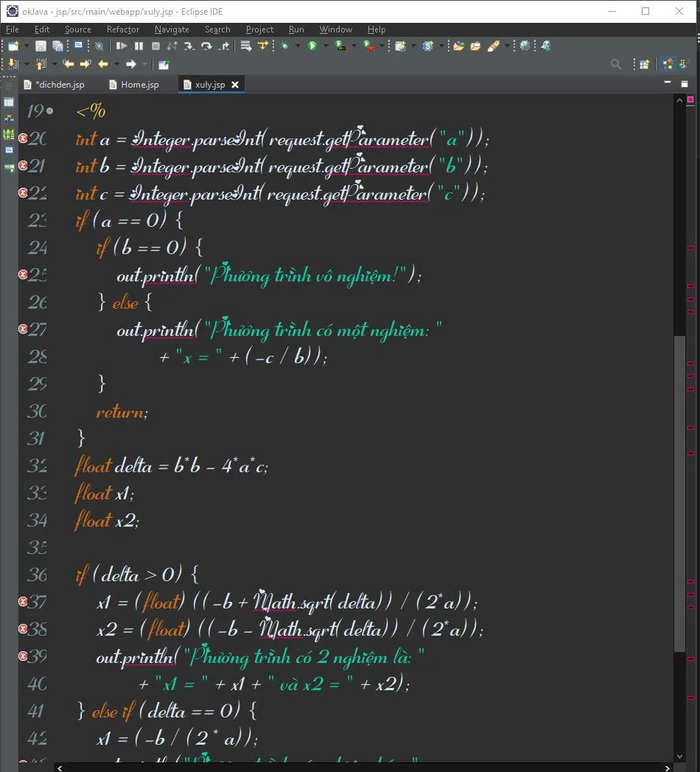Click error marker on line 20
The image size is (700, 772).
(23, 138)
